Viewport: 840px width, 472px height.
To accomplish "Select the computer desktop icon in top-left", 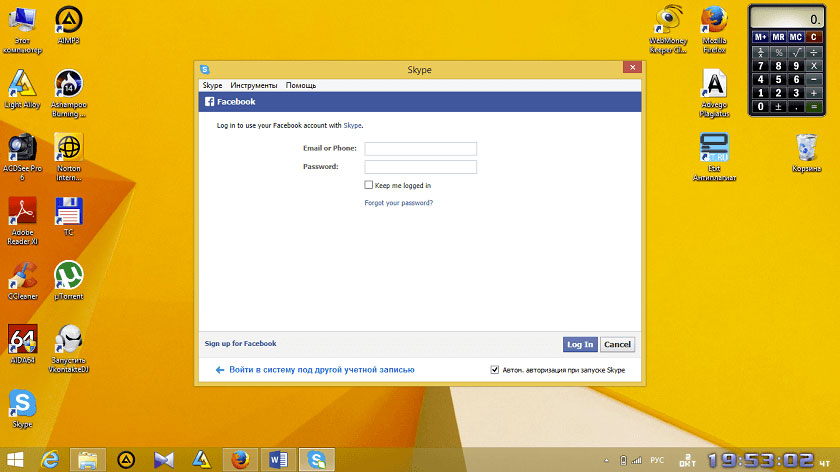I will tap(22, 29).
